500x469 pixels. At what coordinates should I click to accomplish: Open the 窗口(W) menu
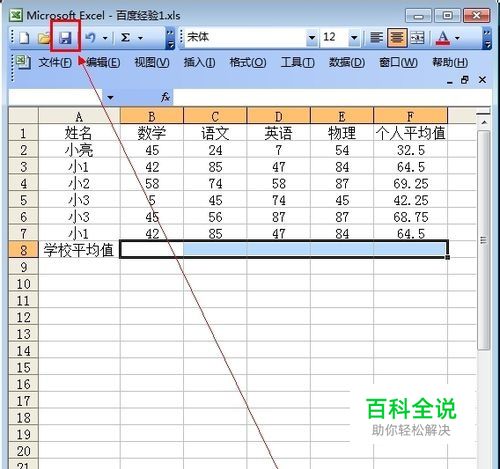click(398, 62)
